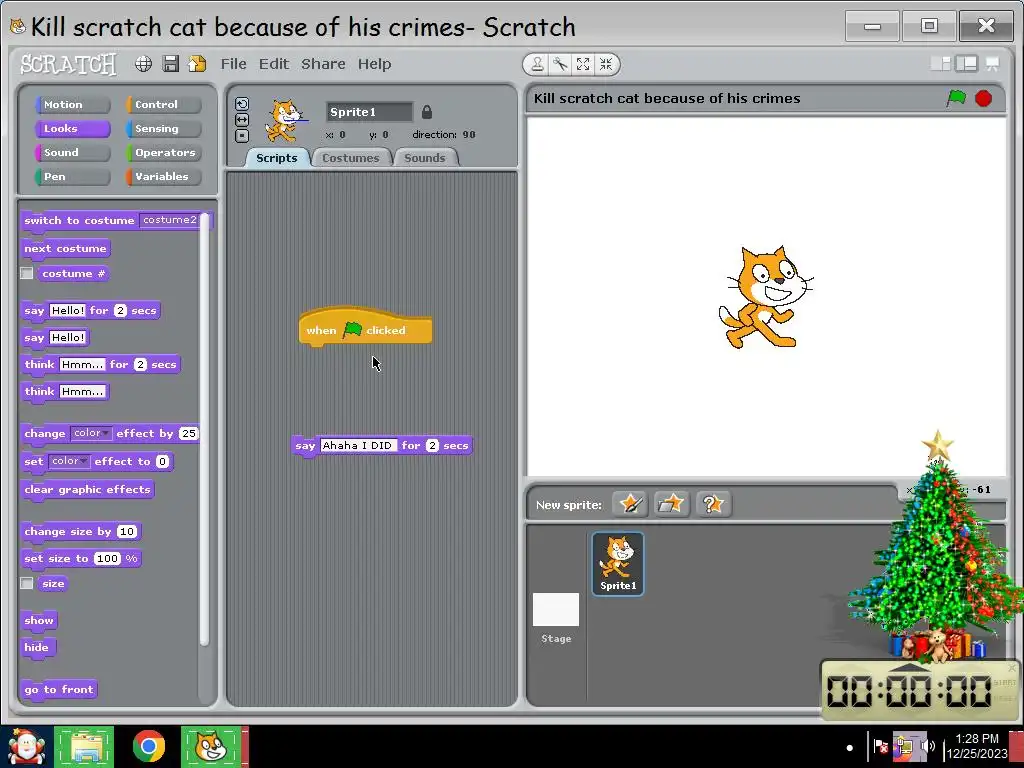The image size is (1024, 768).
Task: Select the Looks block category
Action: pyautogui.click(x=72, y=129)
